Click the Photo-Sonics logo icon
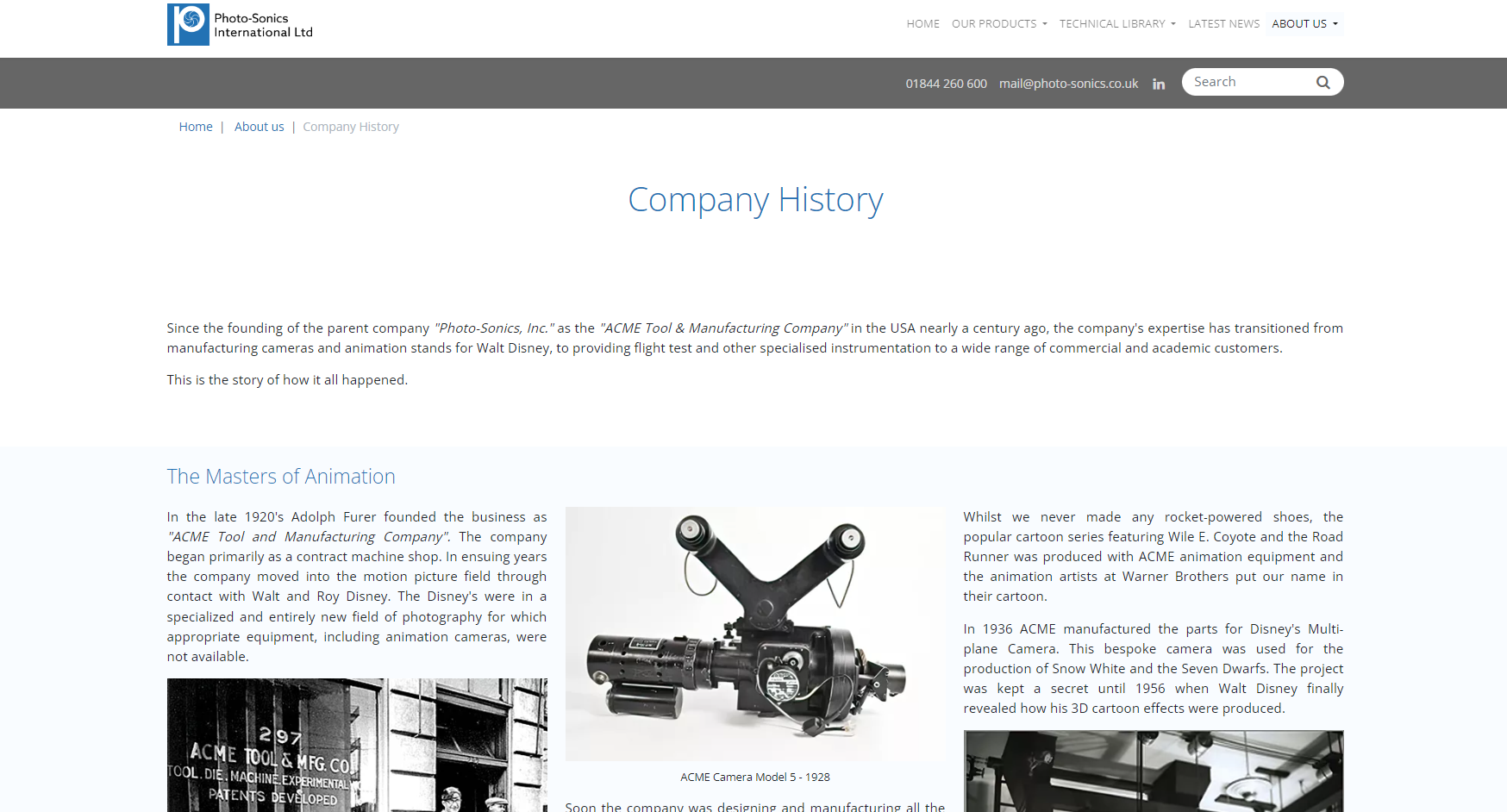The image size is (1507, 812). click(188, 24)
